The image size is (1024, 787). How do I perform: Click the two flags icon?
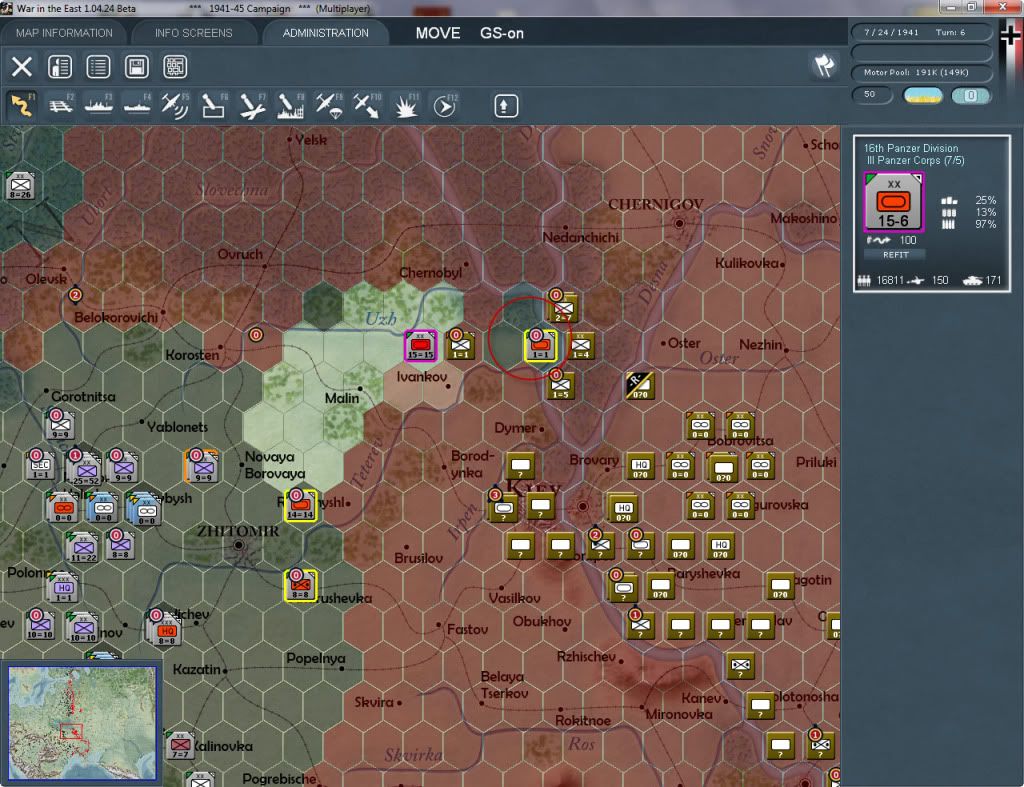coord(825,65)
